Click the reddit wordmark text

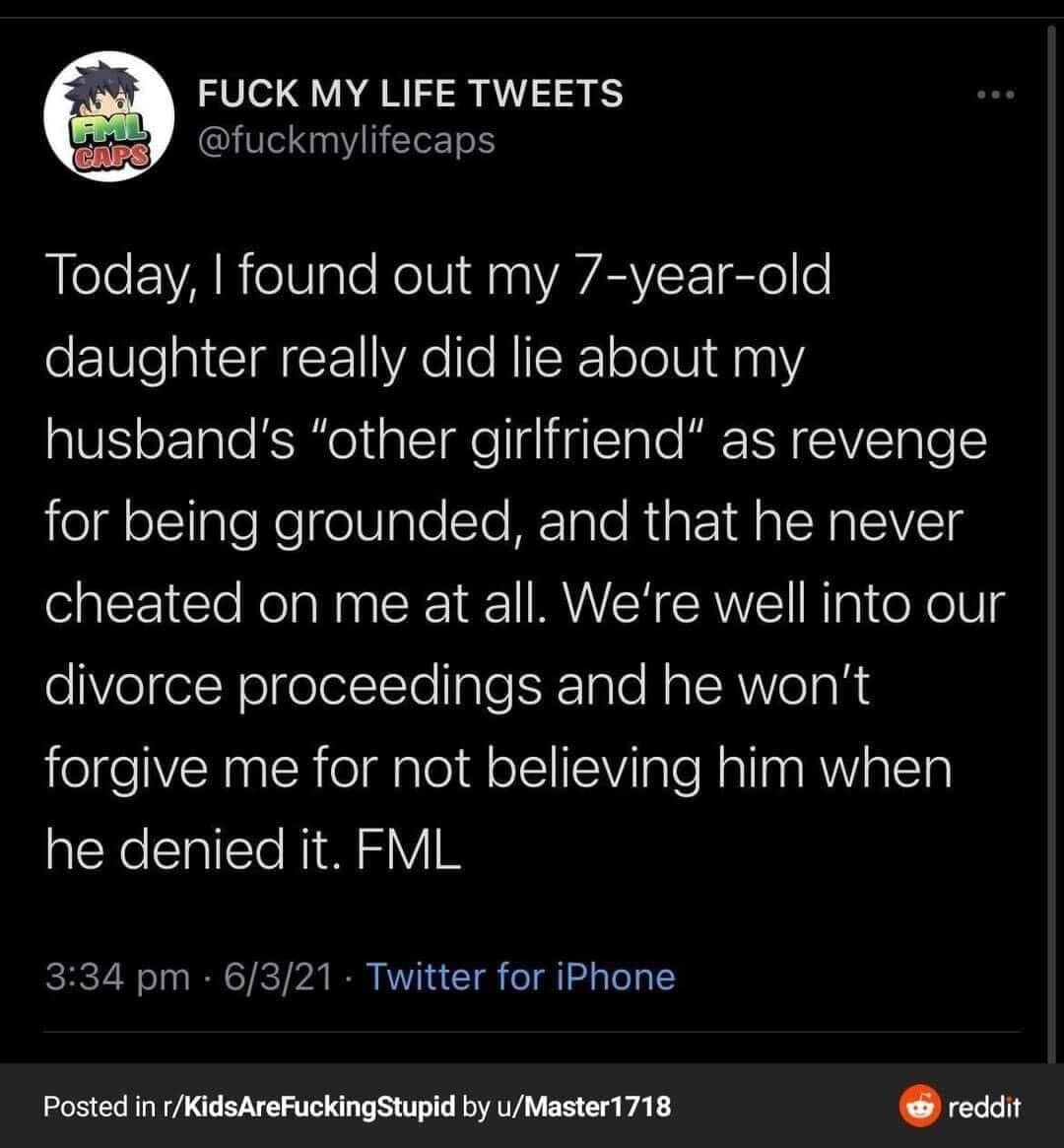click(x=984, y=1107)
